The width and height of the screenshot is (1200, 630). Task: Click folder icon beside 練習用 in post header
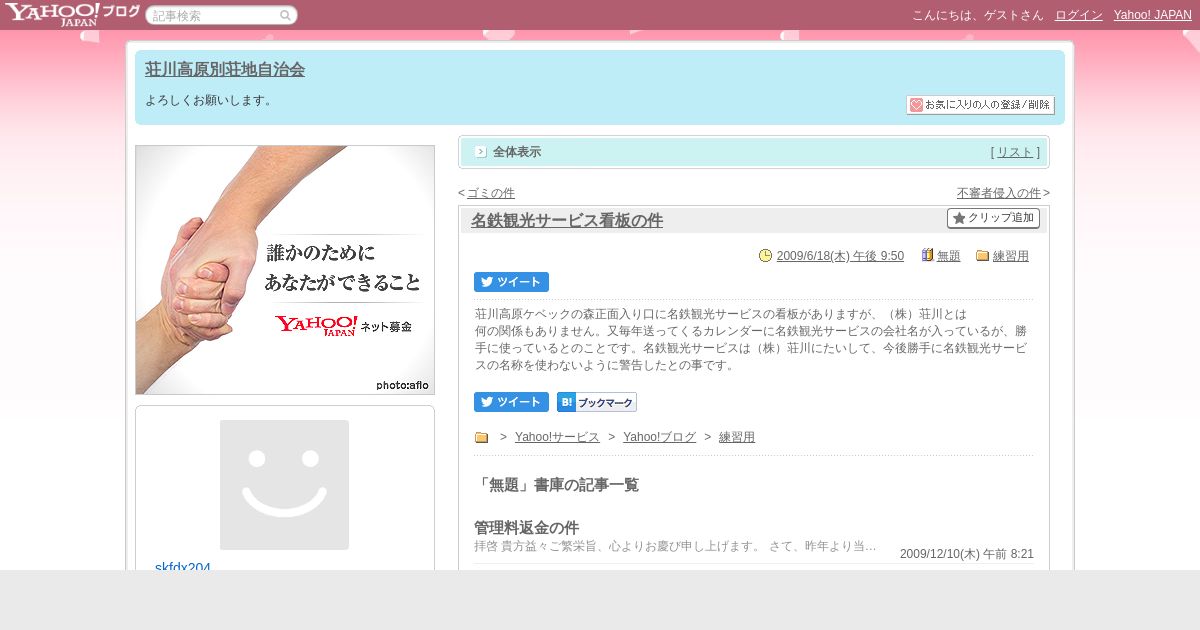982,255
